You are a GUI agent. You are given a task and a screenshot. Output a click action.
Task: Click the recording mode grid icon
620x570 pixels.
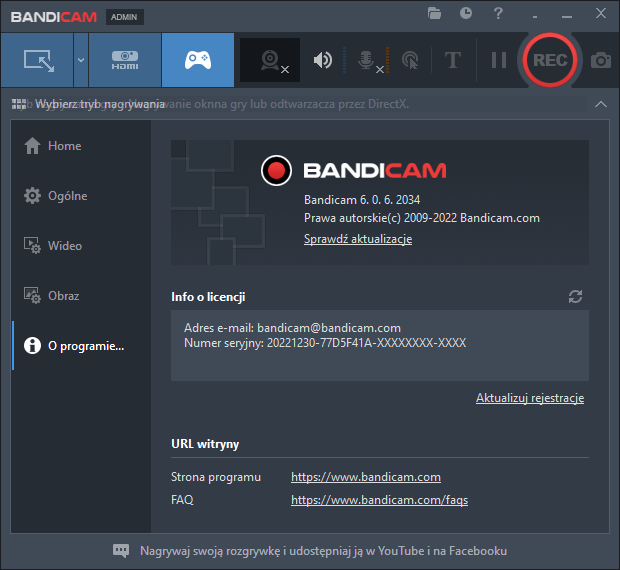19,104
